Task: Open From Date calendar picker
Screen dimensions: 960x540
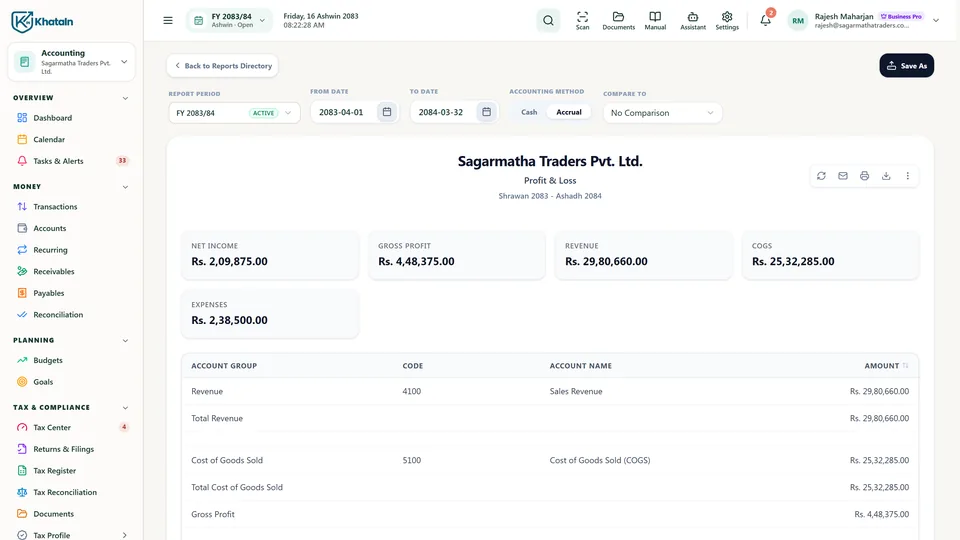Action: click(387, 112)
